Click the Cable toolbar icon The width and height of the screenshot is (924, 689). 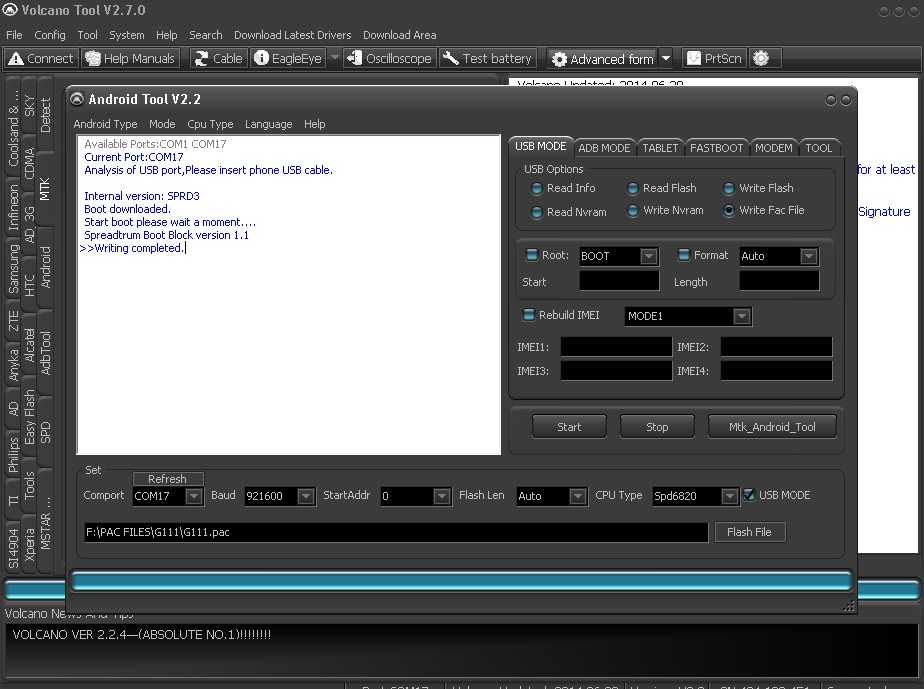click(218, 59)
